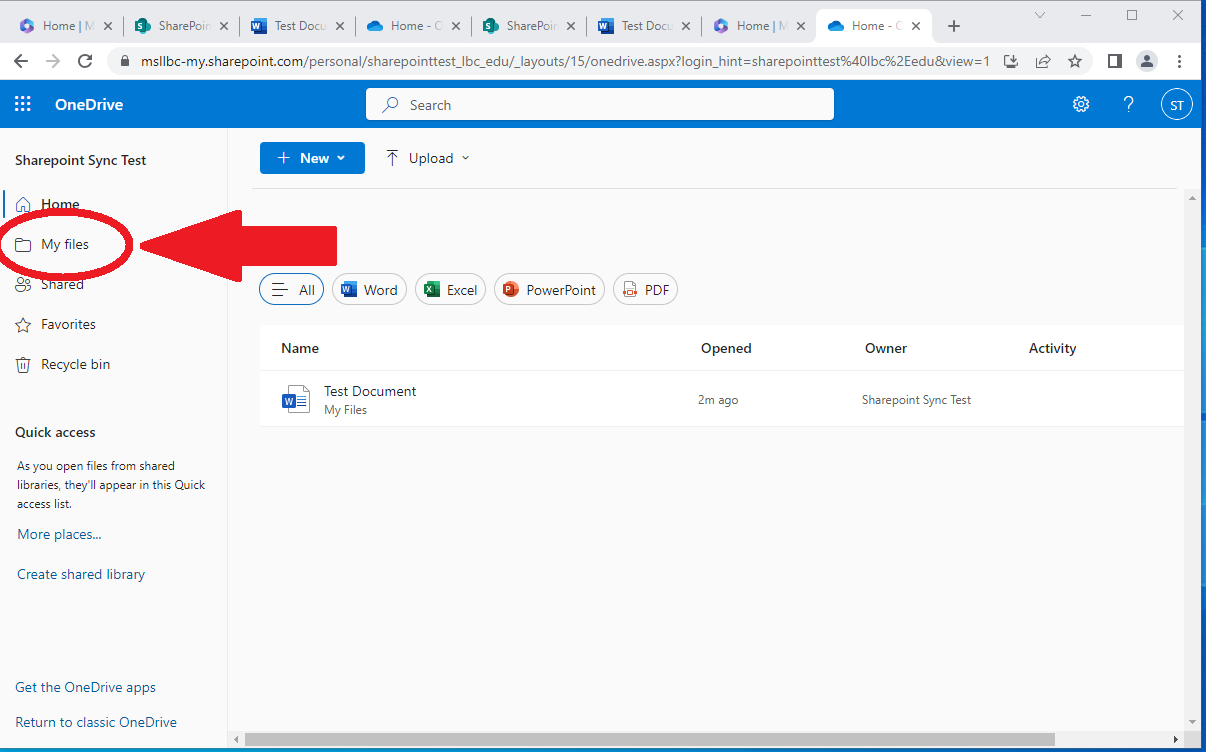Open the tab search chevron in Chrome
Image resolution: width=1206 pixels, height=752 pixels.
1040,15
